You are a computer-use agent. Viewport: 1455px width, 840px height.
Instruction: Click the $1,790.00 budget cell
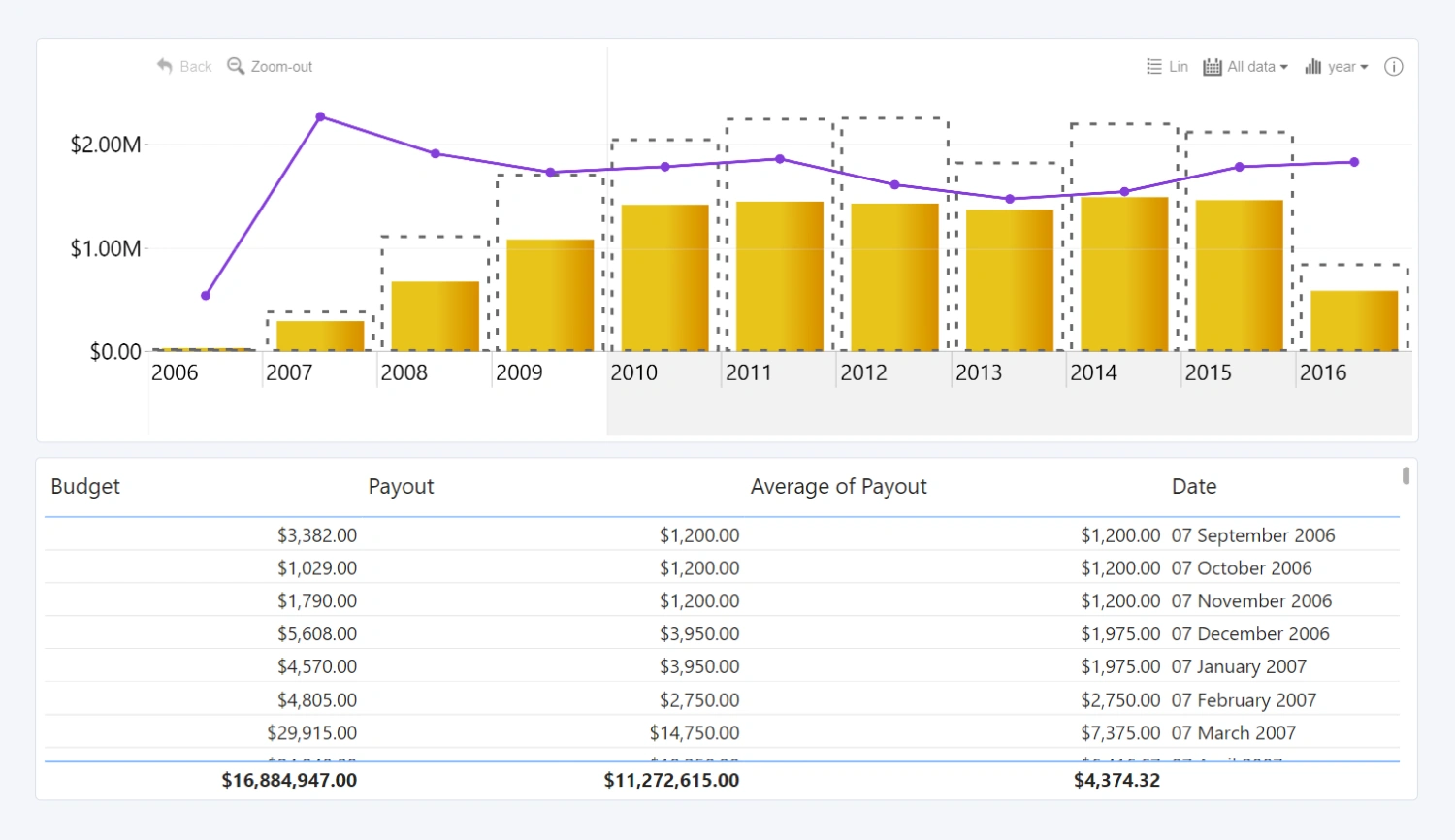317,601
